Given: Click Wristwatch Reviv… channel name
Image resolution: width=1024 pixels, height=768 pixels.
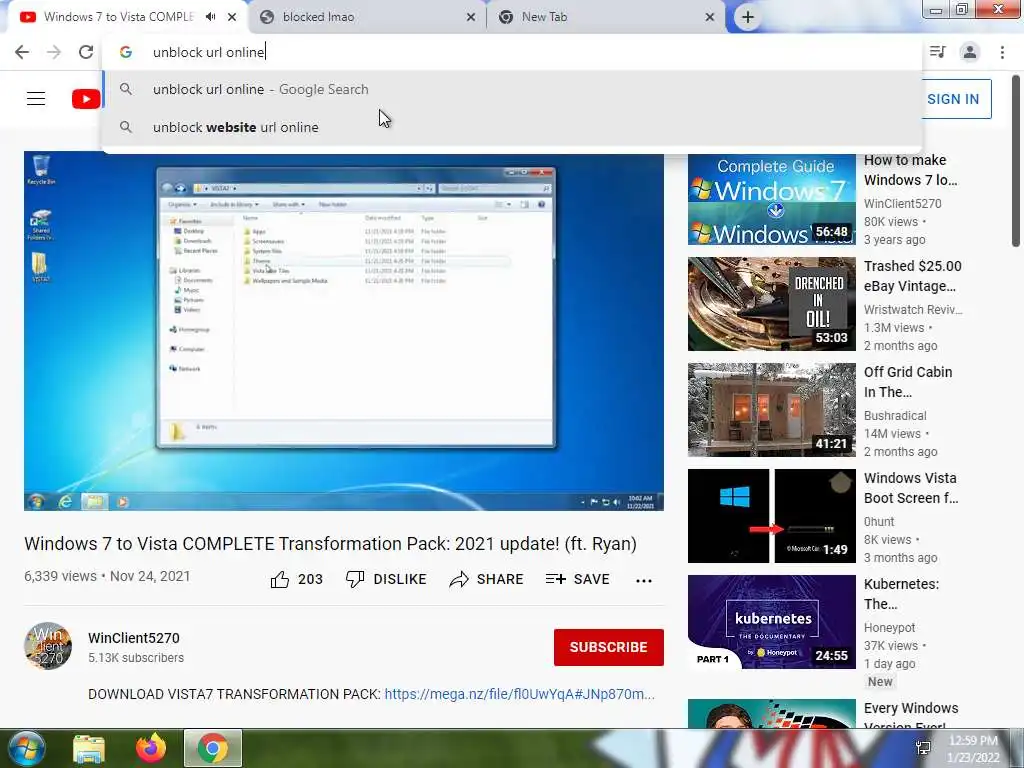Looking at the screenshot, I should [x=913, y=310].
